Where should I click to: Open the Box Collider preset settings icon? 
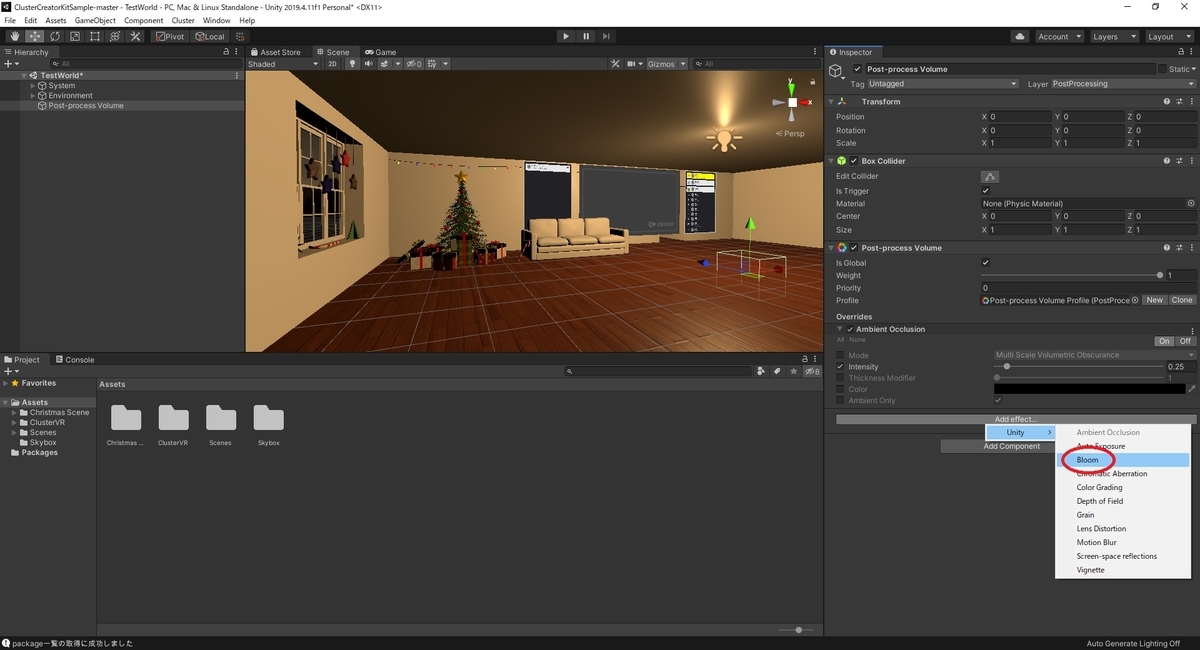coord(1178,160)
